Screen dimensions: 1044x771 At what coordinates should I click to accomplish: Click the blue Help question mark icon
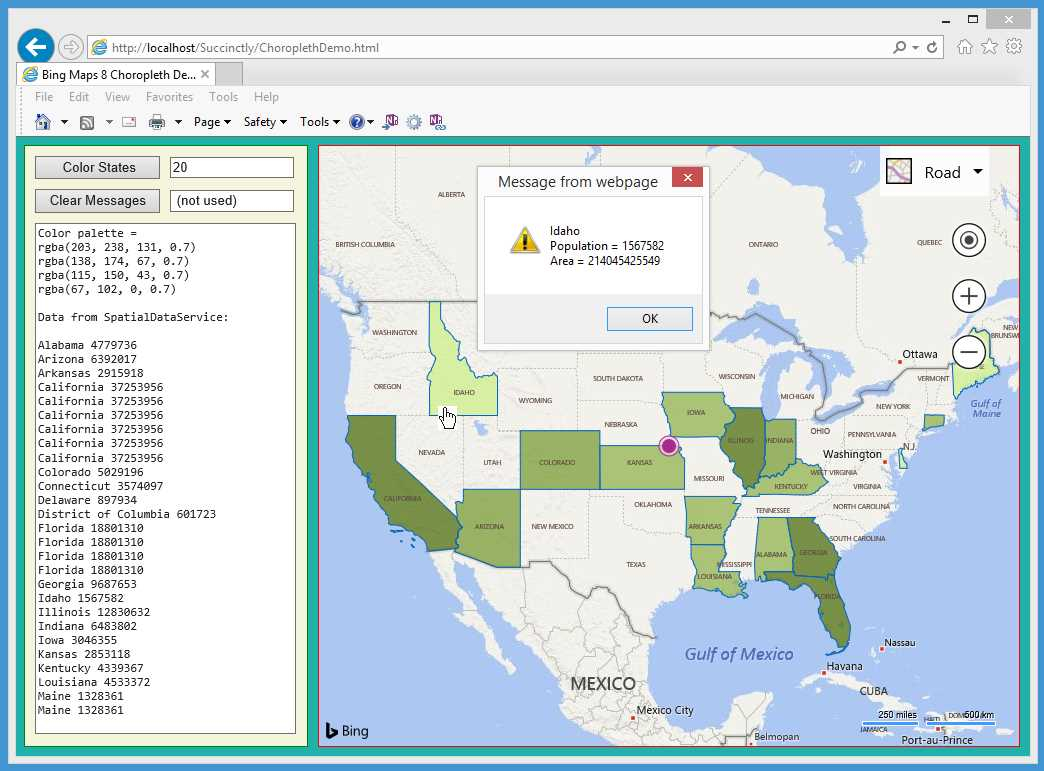(356, 122)
